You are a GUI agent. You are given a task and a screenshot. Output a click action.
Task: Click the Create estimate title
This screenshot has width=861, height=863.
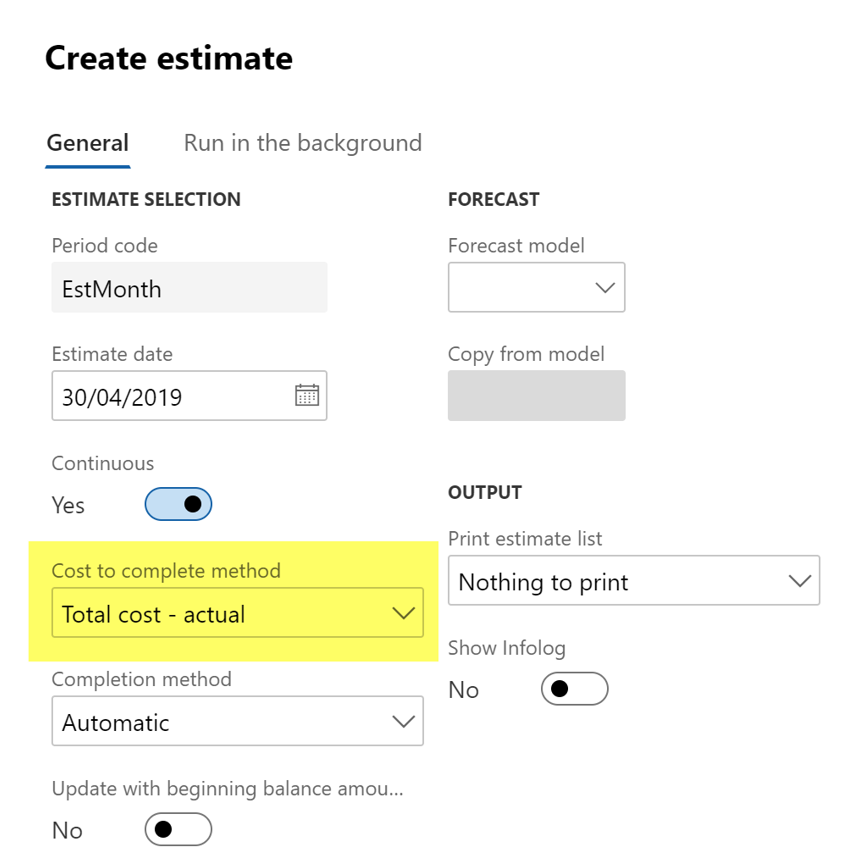169,58
